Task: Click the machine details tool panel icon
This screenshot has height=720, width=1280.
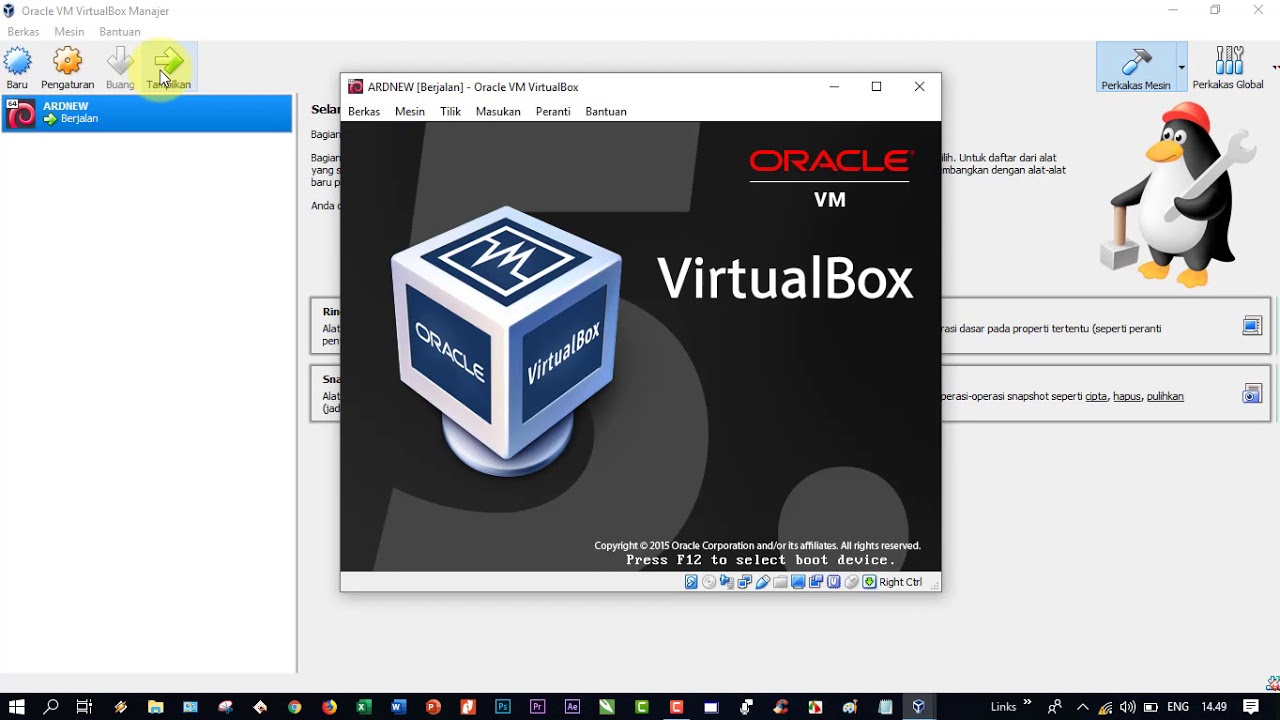Action: pos(1252,326)
